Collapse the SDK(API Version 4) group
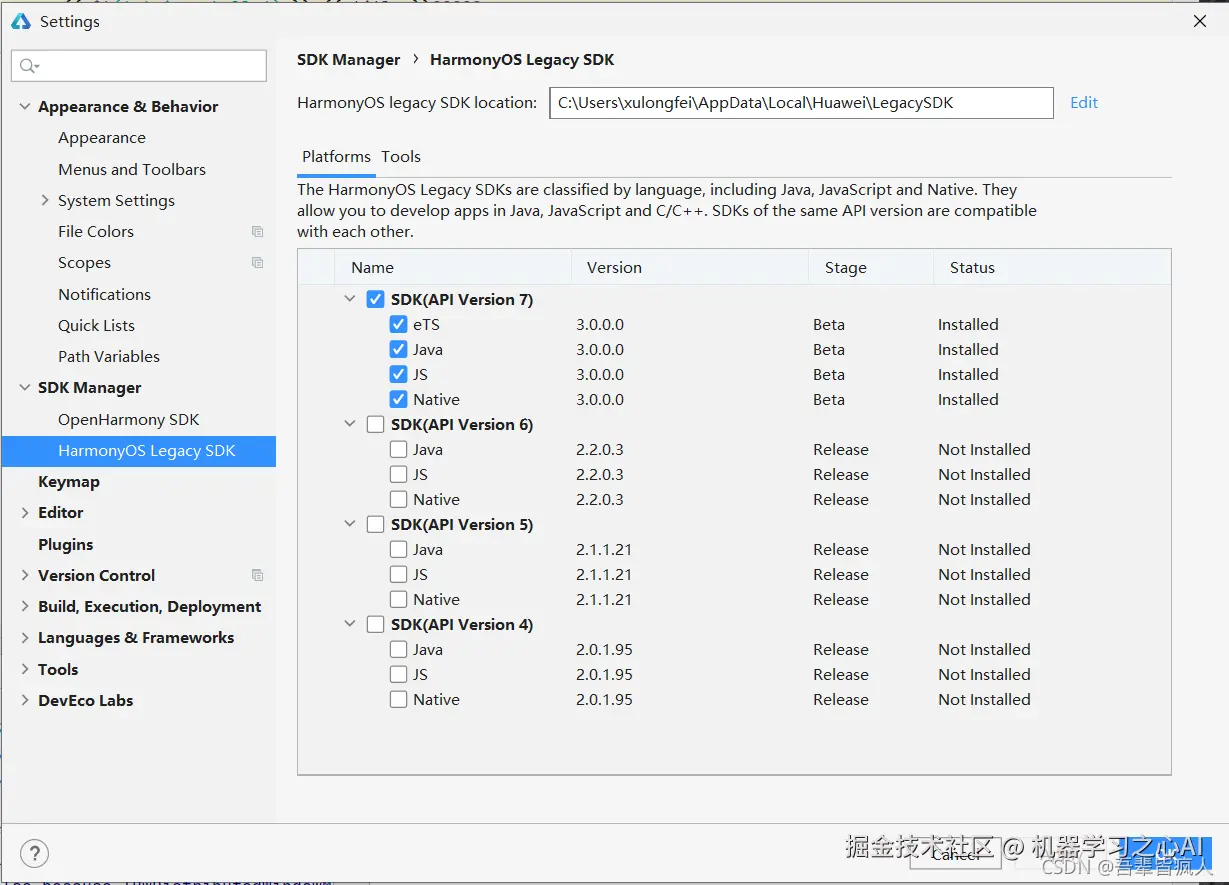Image resolution: width=1229 pixels, height=885 pixels. [x=350, y=624]
